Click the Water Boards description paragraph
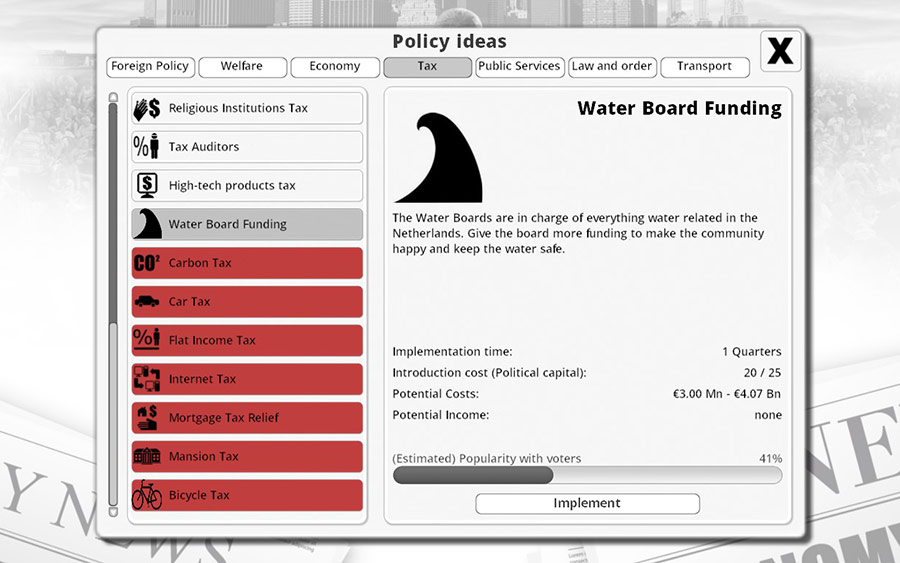This screenshot has width=900, height=563. (x=578, y=234)
